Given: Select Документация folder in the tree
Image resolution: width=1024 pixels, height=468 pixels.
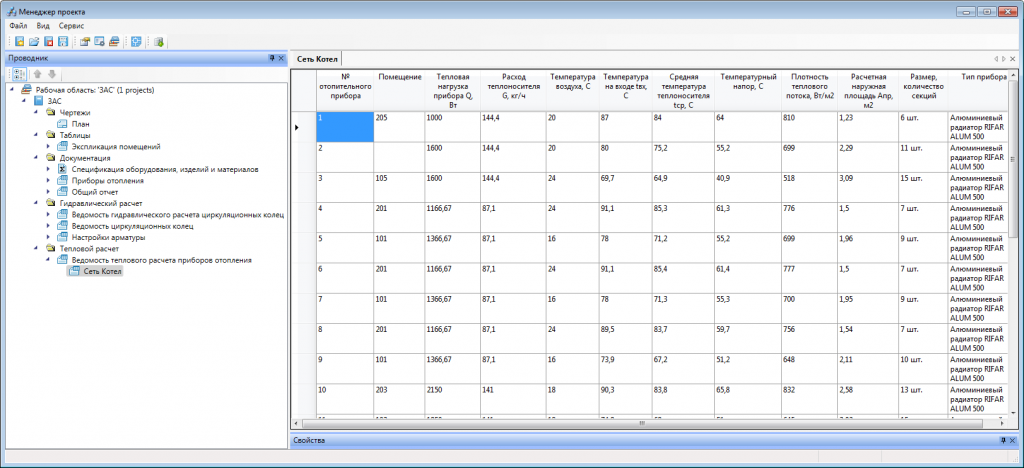Looking at the screenshot, I should click(85, 158).
